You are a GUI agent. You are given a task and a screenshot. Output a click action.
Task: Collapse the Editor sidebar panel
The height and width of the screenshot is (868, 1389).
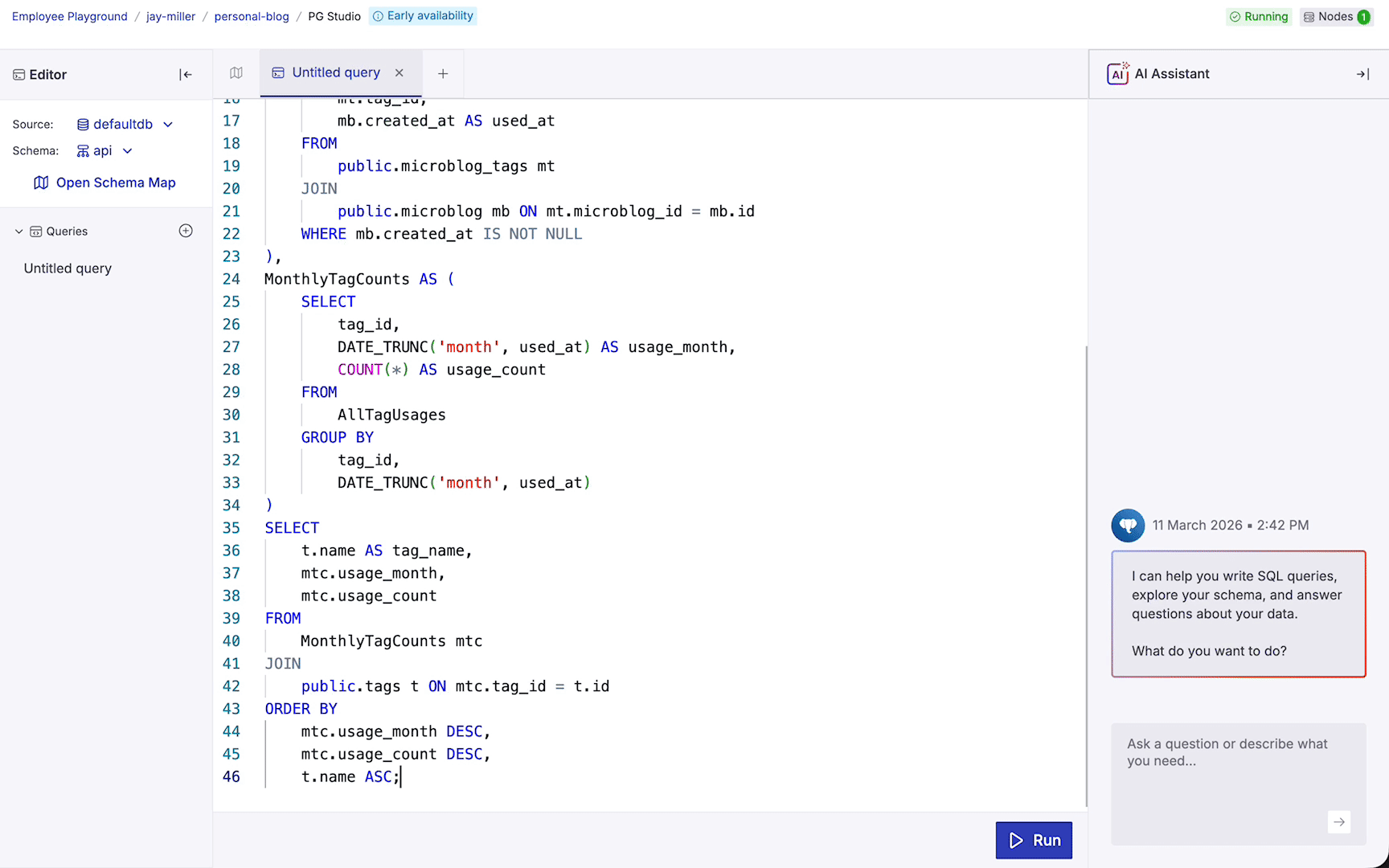[x=186, y=74]
